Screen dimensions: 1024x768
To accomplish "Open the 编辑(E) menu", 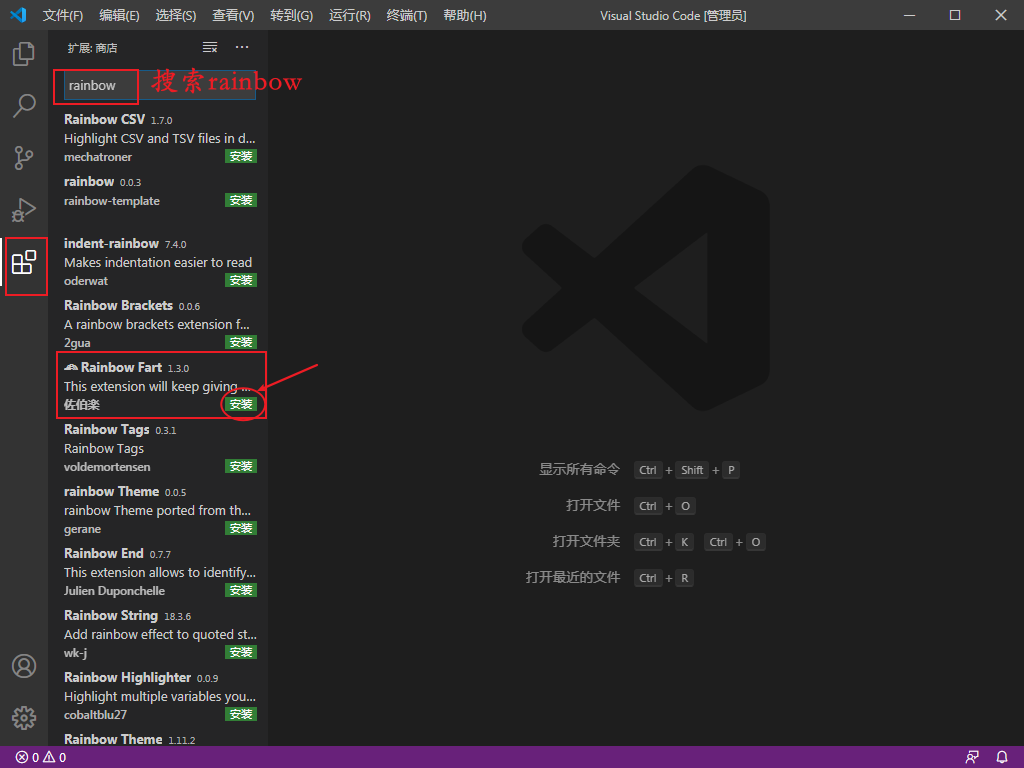I will [120, 15].
